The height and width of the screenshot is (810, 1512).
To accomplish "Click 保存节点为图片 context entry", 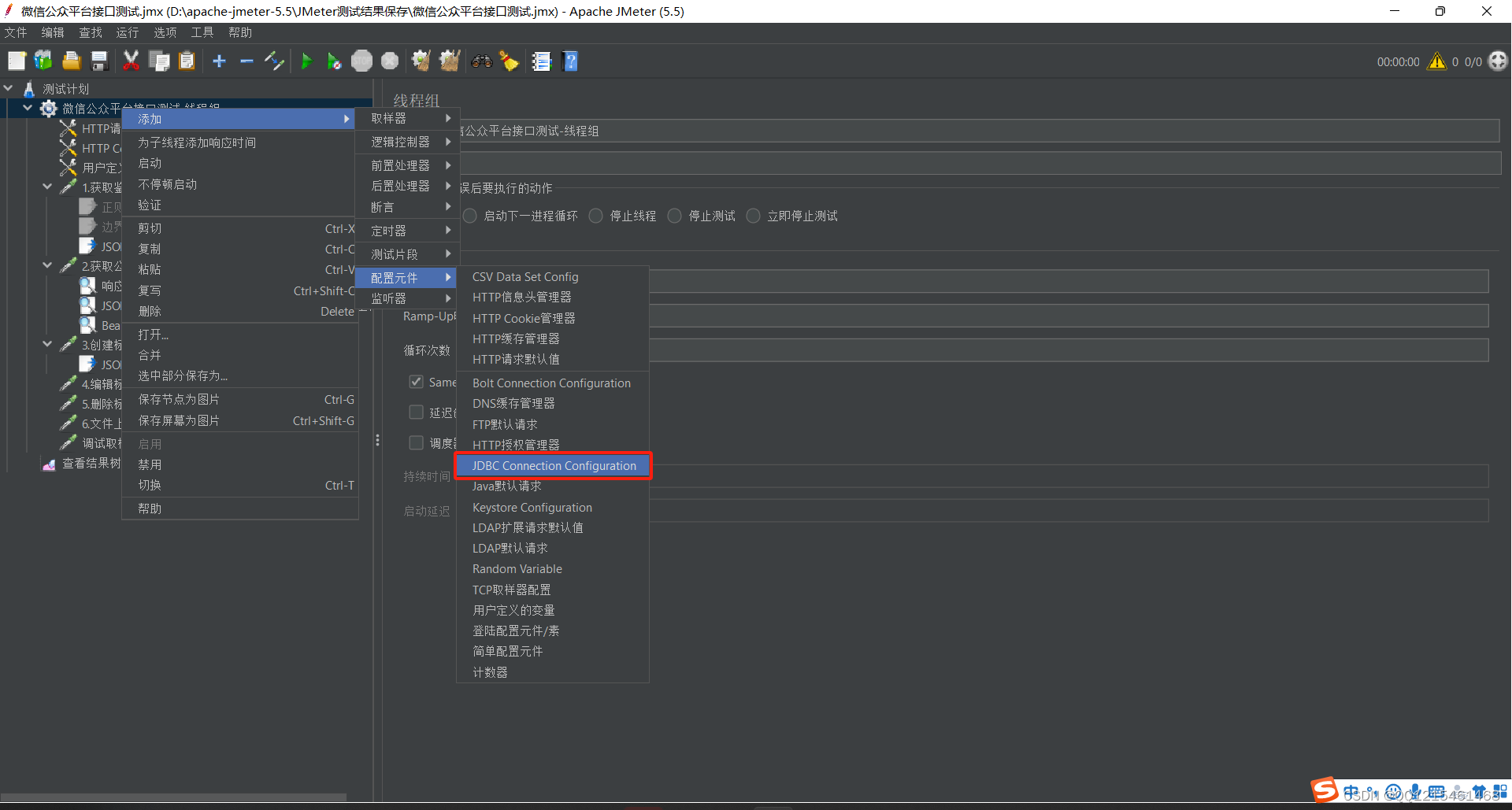I will [240, 399].
